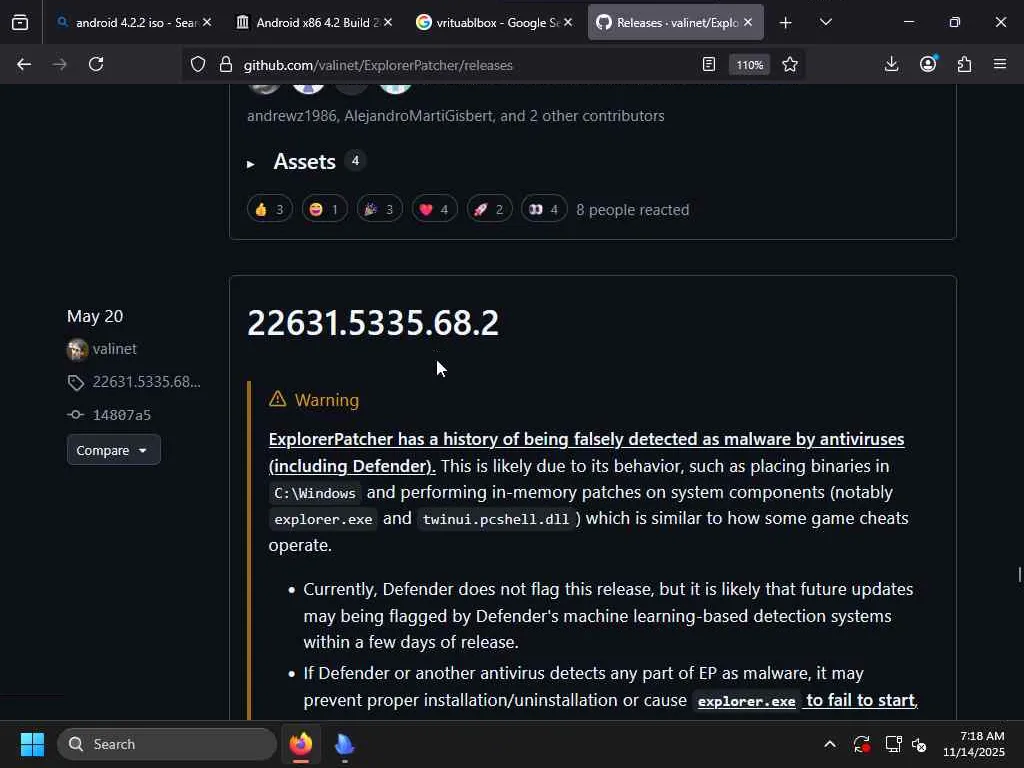Open the Compare dropdown
The width and height of the screenshot is (1024, 768).
click(114, 450)
